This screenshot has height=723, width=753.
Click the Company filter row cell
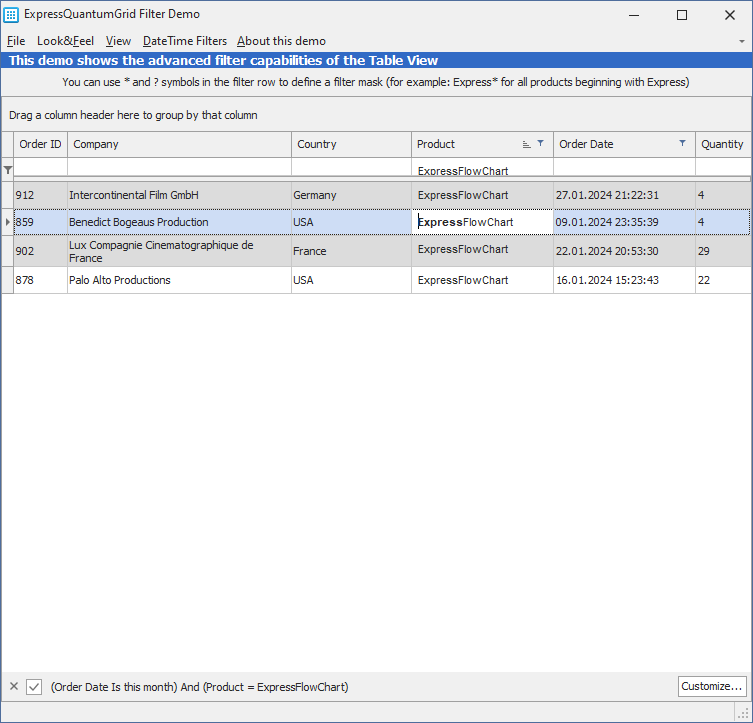[179, 168]
